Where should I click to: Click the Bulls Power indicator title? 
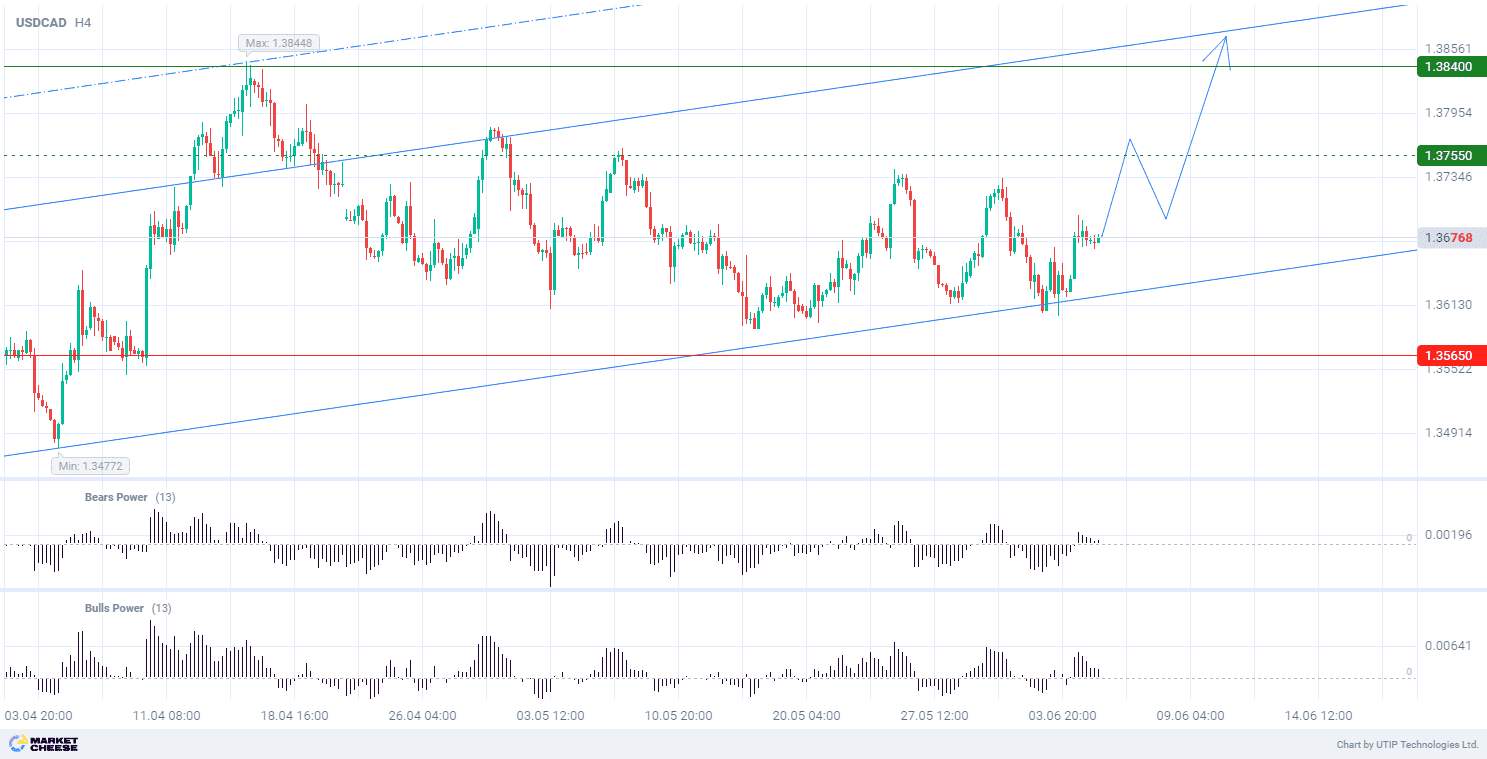[114, 608]
